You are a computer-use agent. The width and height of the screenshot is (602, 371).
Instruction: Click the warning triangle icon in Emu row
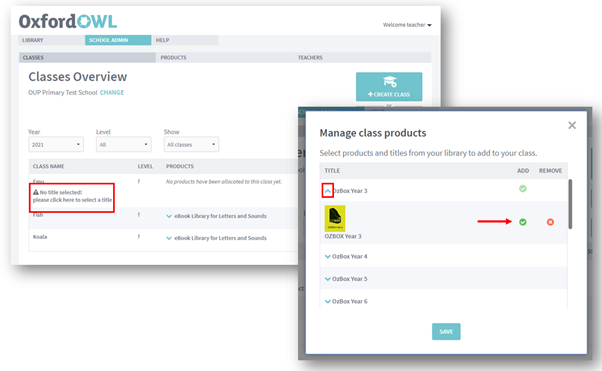[36, 192]
